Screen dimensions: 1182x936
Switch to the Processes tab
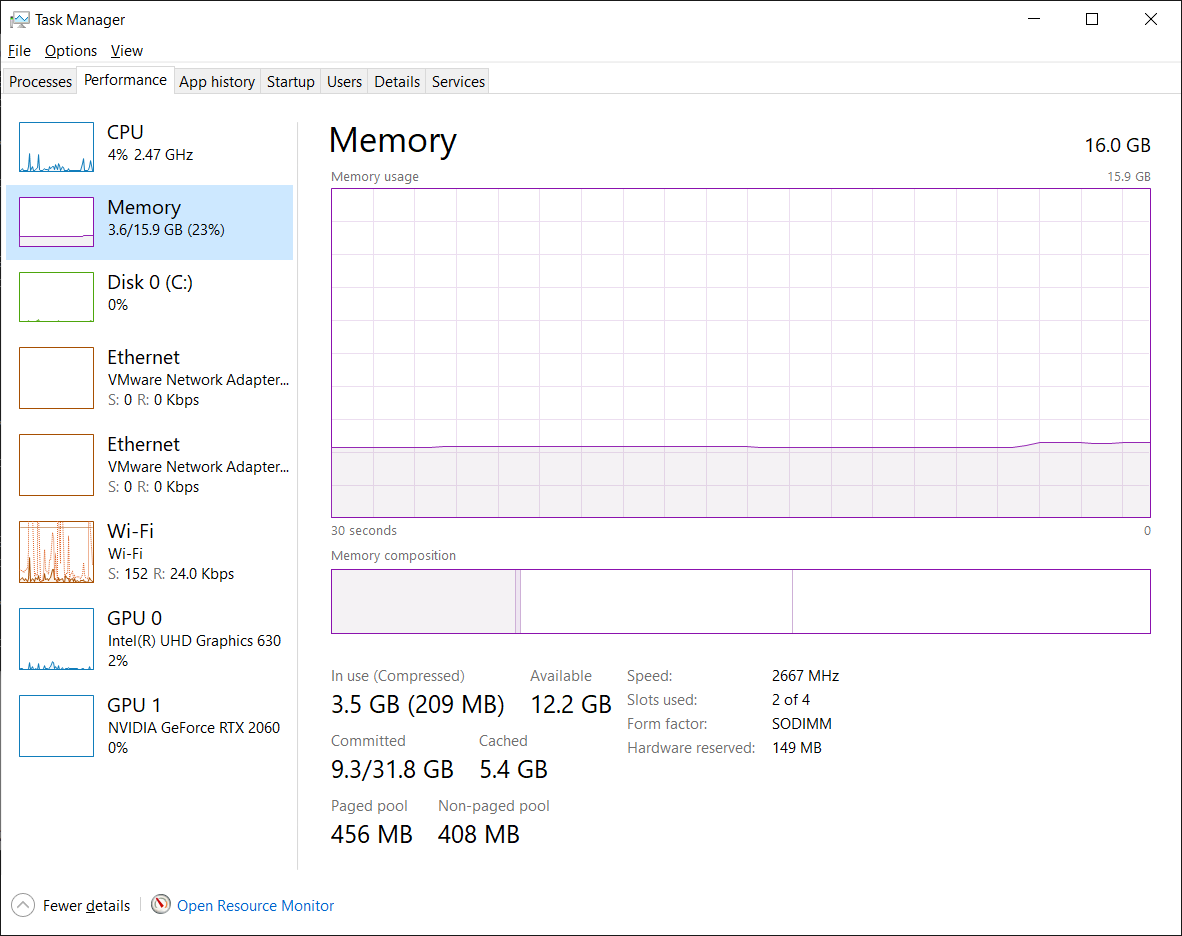pyautogui.click(x=39, y=81)
